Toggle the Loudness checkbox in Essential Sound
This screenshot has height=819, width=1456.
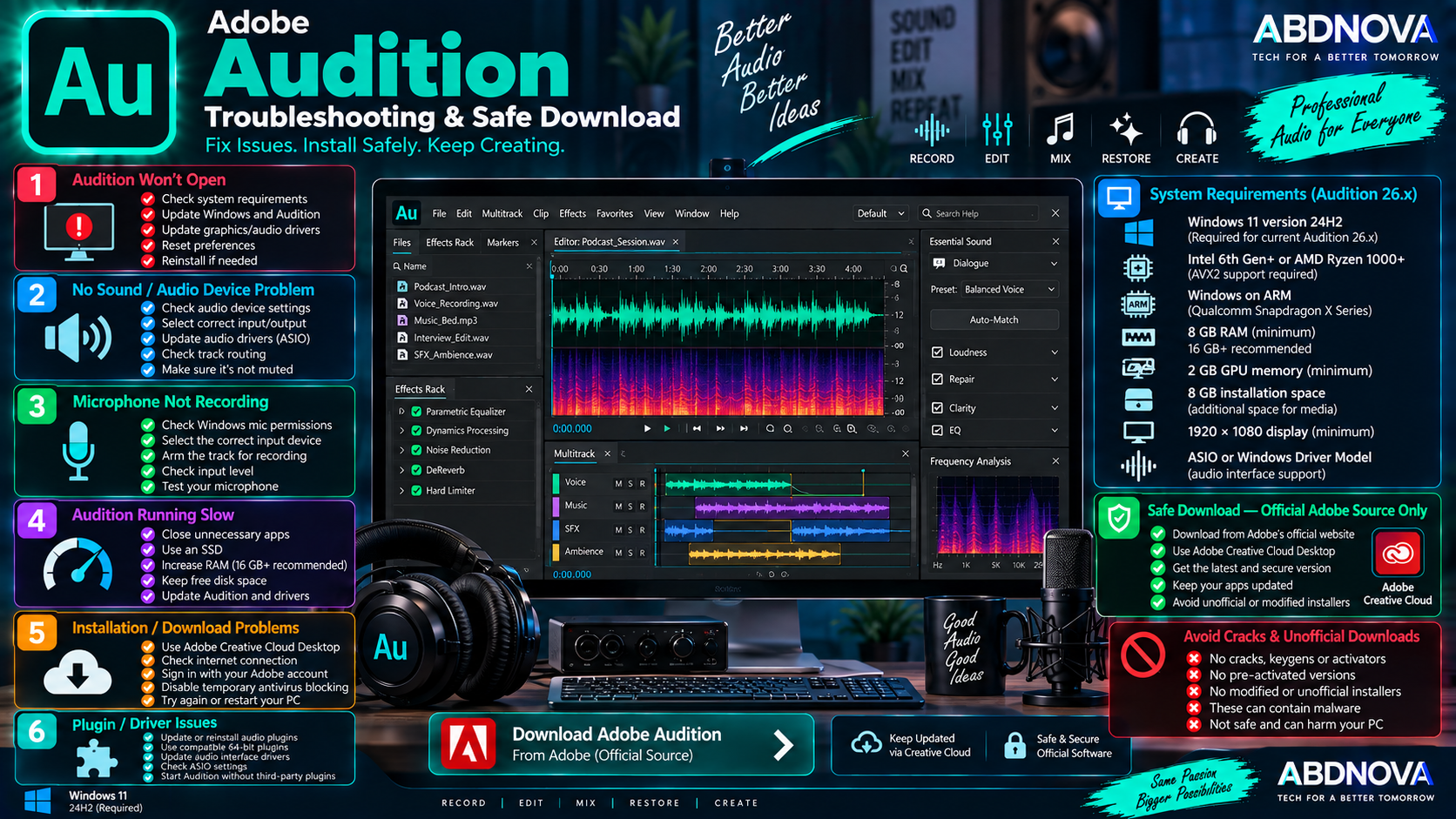pyautogui.click(x=937, y=352)
